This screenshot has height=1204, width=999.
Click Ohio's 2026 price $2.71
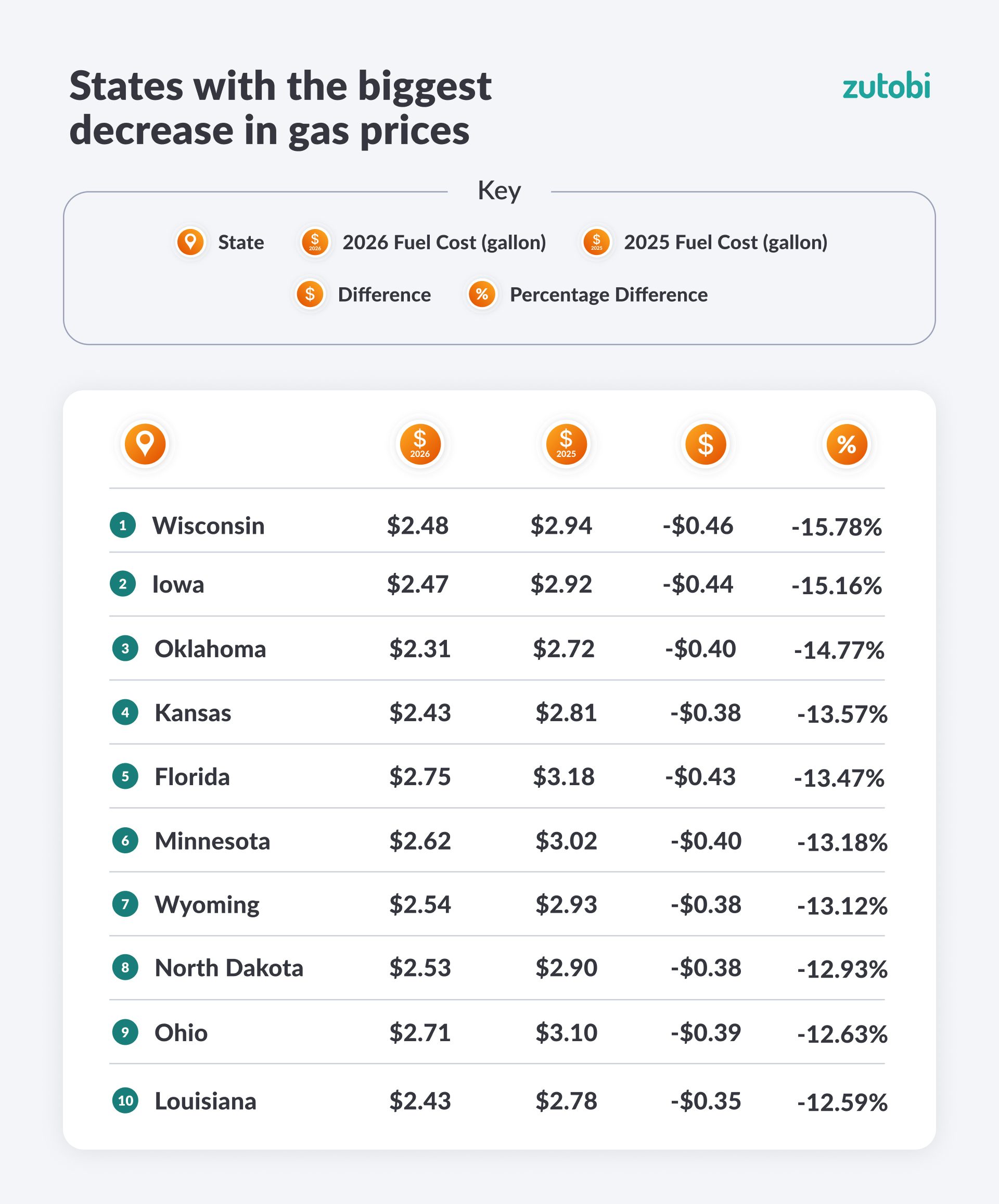coord(420,1033)
